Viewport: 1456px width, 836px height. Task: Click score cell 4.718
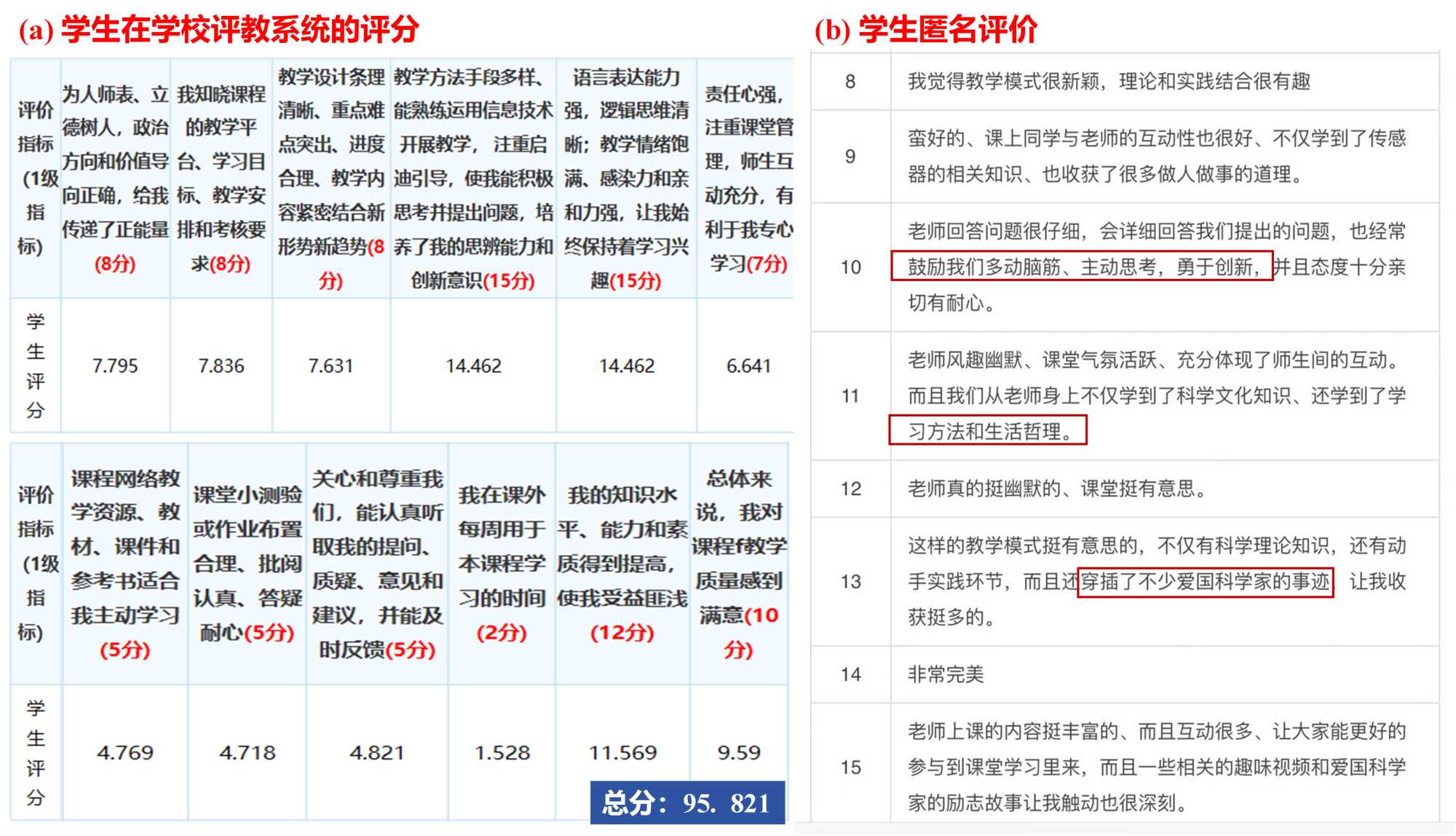[247, 752]
